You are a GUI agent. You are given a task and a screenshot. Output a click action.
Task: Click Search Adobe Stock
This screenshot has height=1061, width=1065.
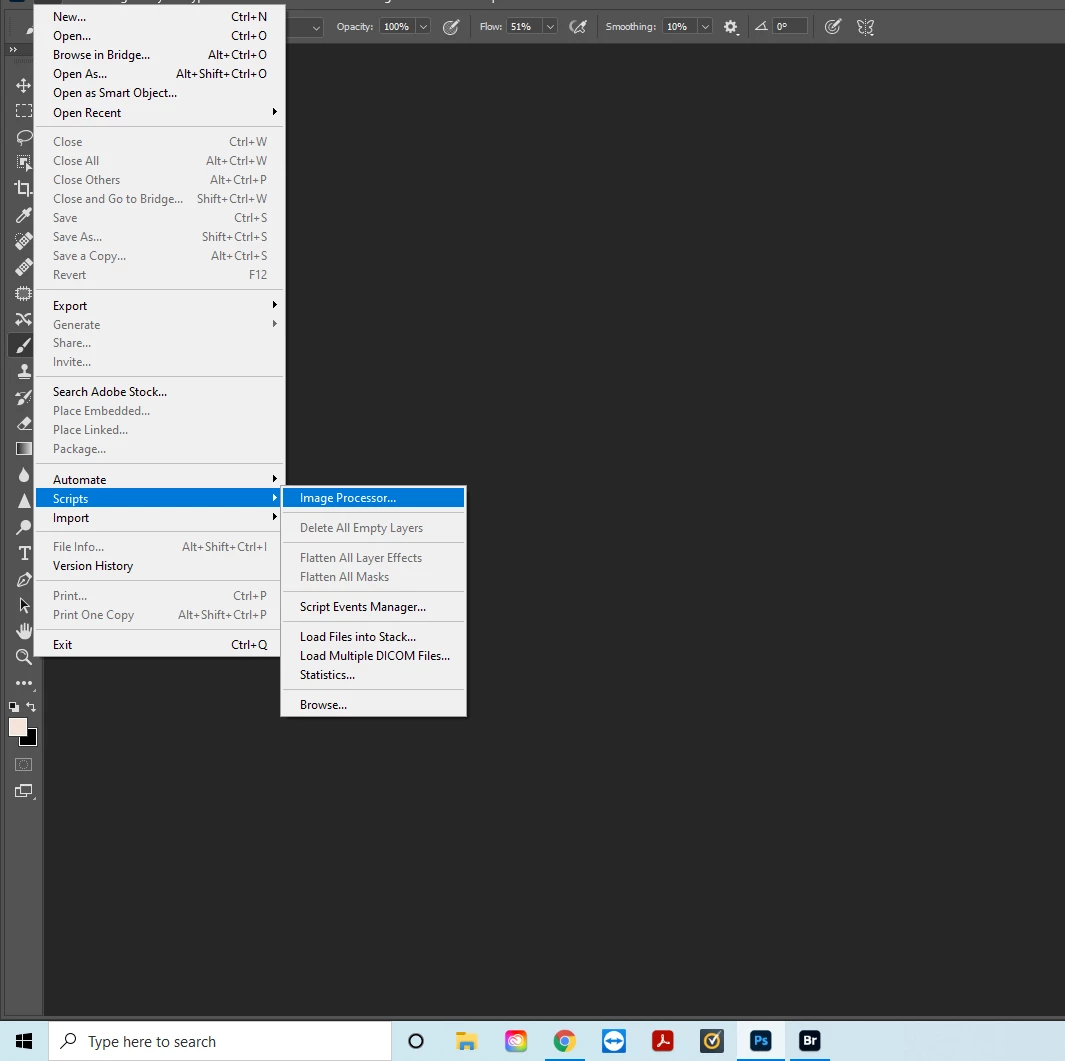click(160, 392)
